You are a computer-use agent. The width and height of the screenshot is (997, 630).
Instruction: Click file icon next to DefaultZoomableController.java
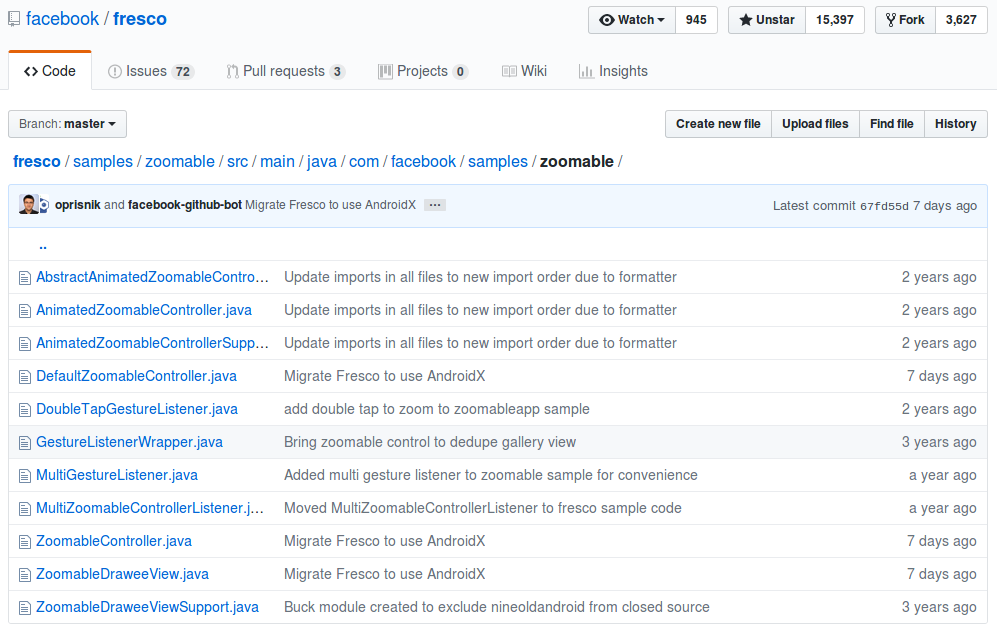(25, 377)
